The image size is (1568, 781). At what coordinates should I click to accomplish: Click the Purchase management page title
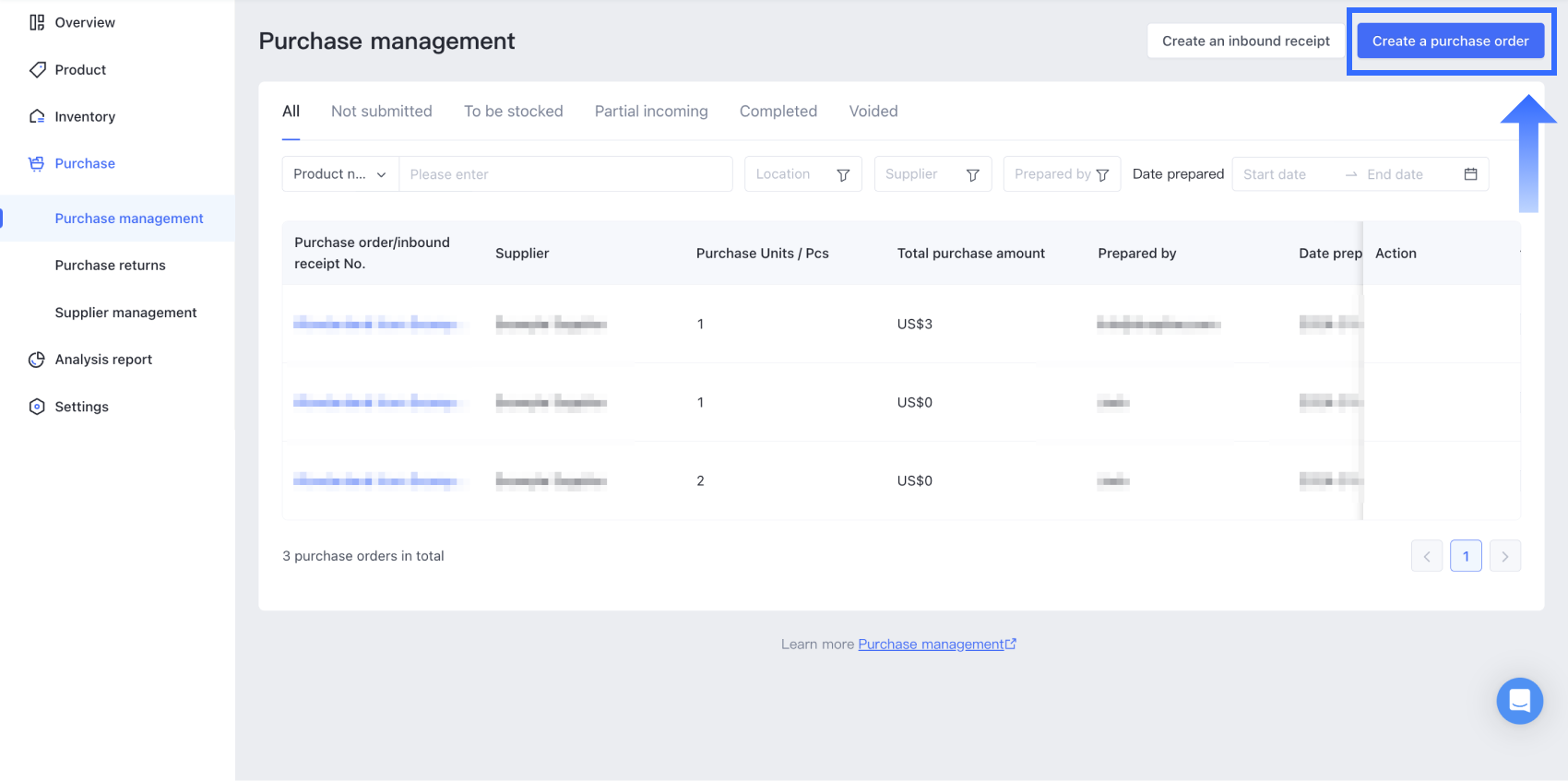tap(386, 41)
